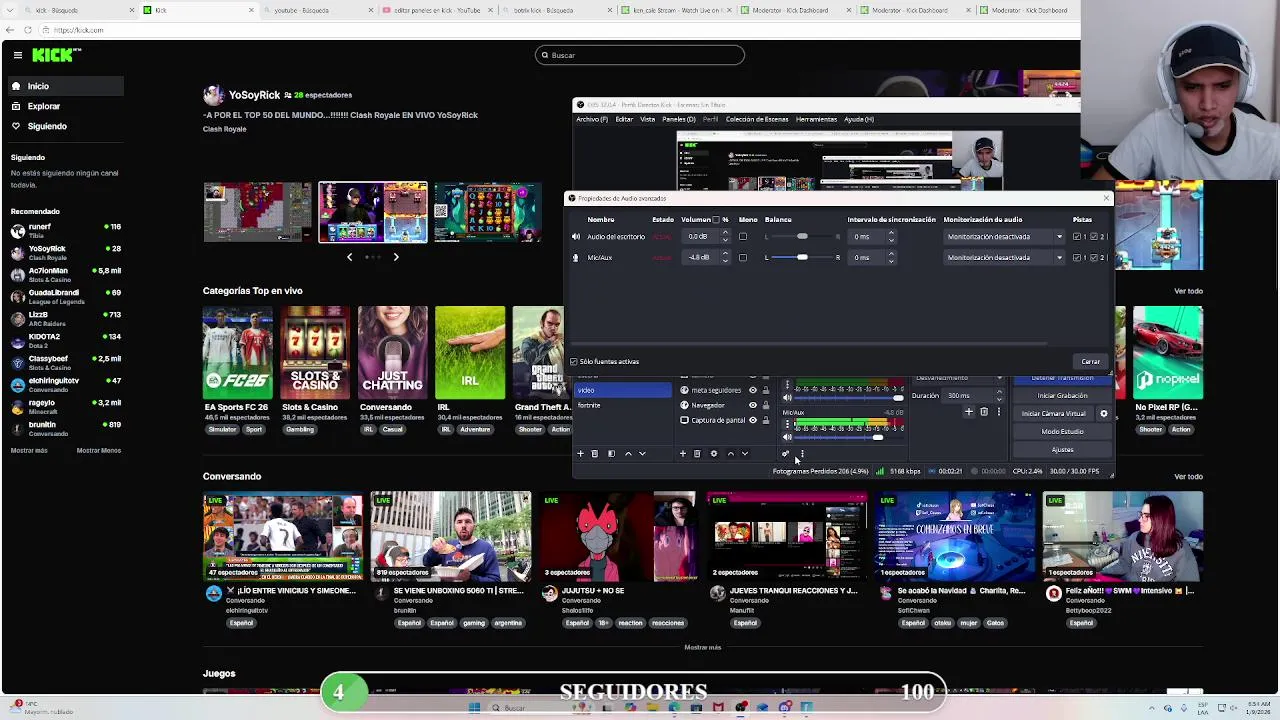Click Iniciar Grabación in OBS
This screenshot has width=1280, height=720.
pos(1062,396)
